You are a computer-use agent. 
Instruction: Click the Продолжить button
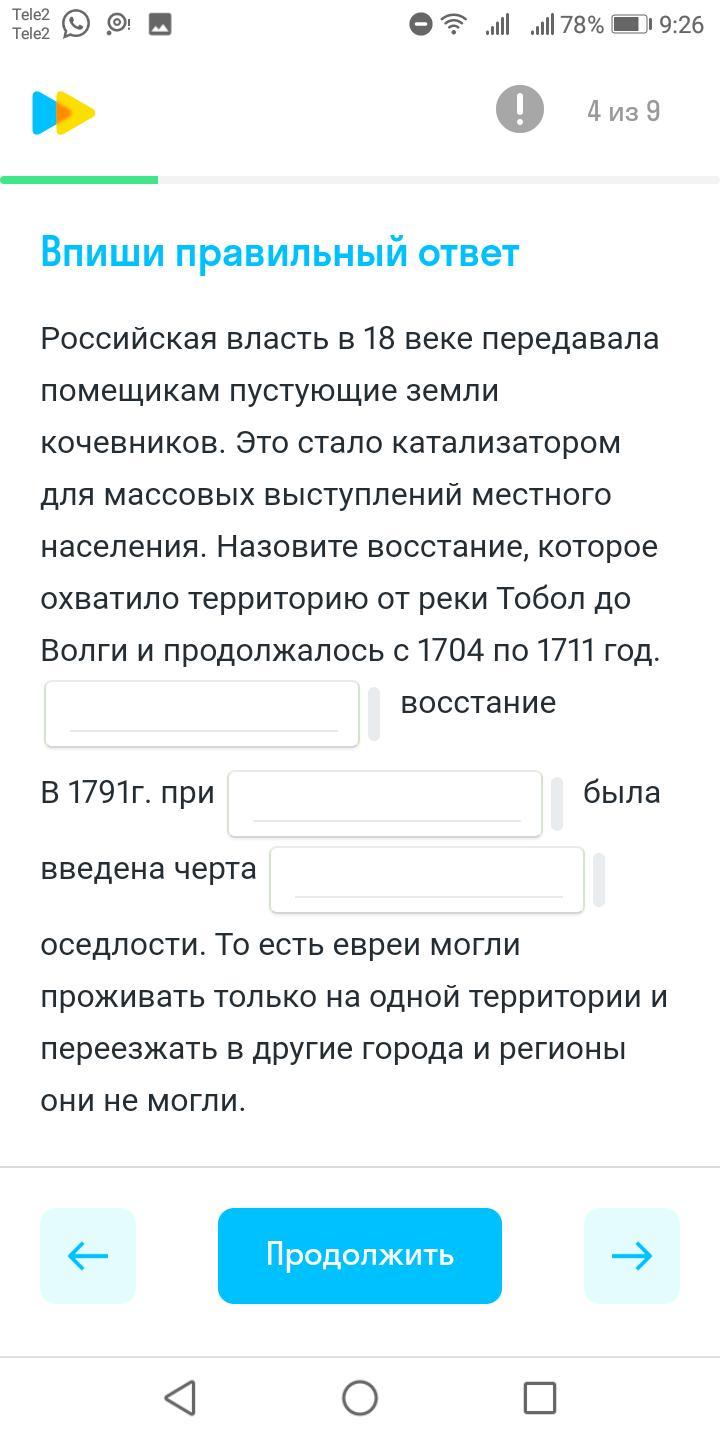pos(360,1255)
